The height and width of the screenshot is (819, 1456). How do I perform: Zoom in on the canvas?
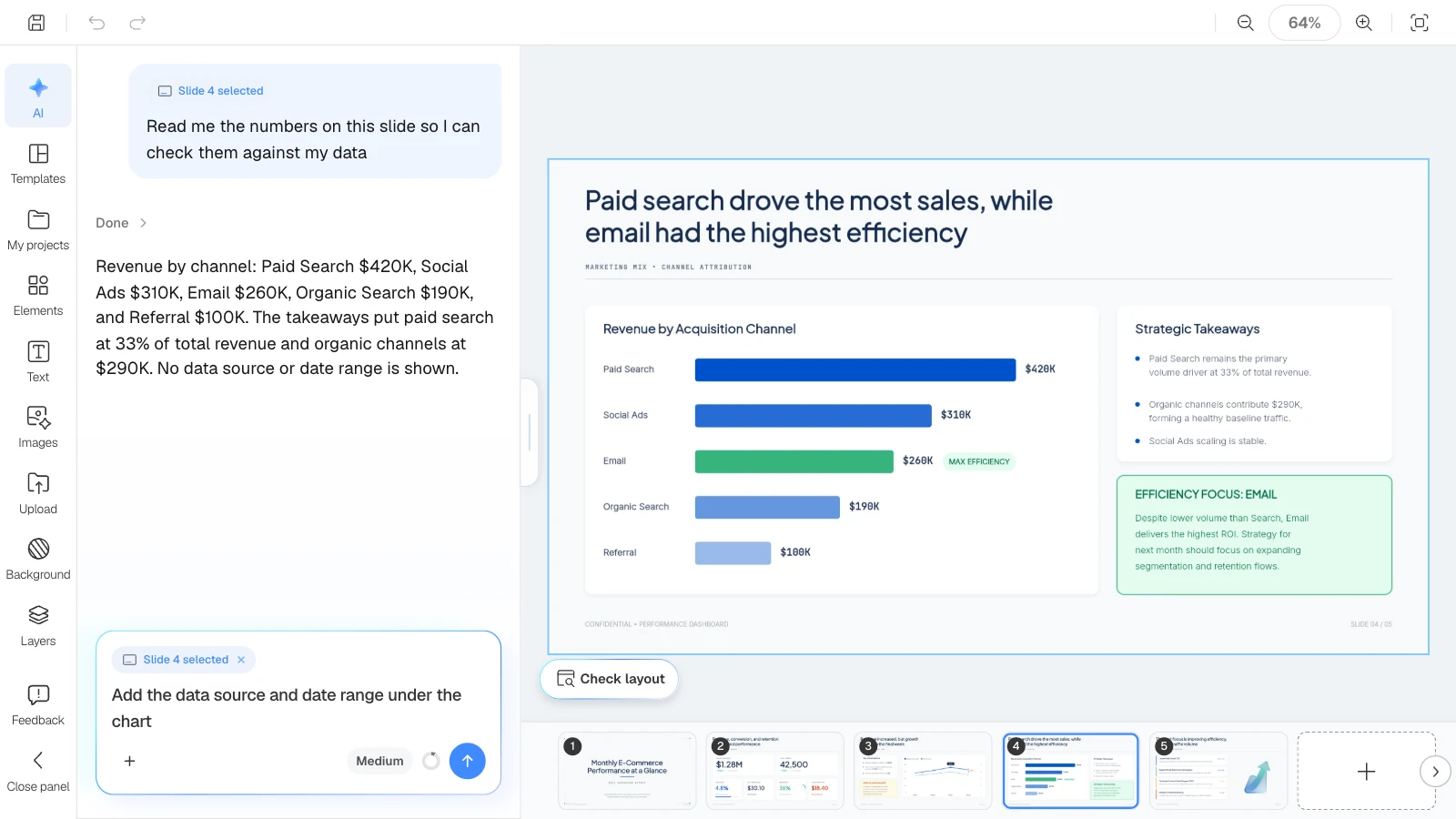point(1363,23)
